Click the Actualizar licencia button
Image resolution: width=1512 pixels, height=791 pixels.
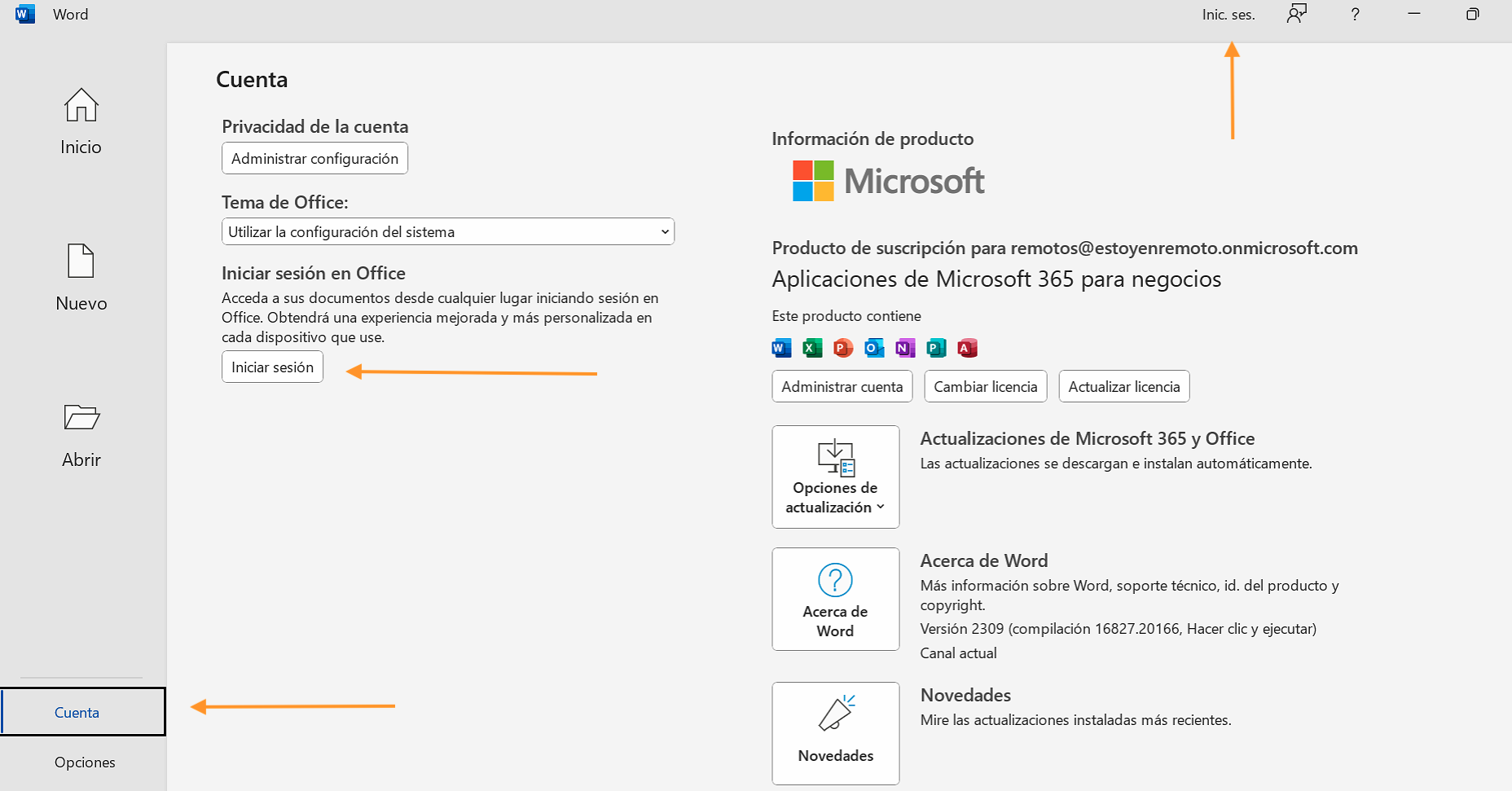click(1124, 386)
